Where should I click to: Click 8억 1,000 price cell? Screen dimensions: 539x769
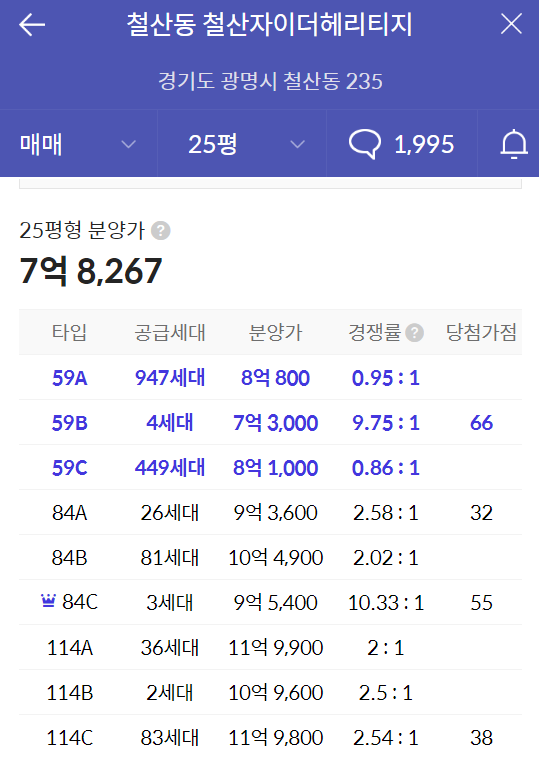click(275, 468)
